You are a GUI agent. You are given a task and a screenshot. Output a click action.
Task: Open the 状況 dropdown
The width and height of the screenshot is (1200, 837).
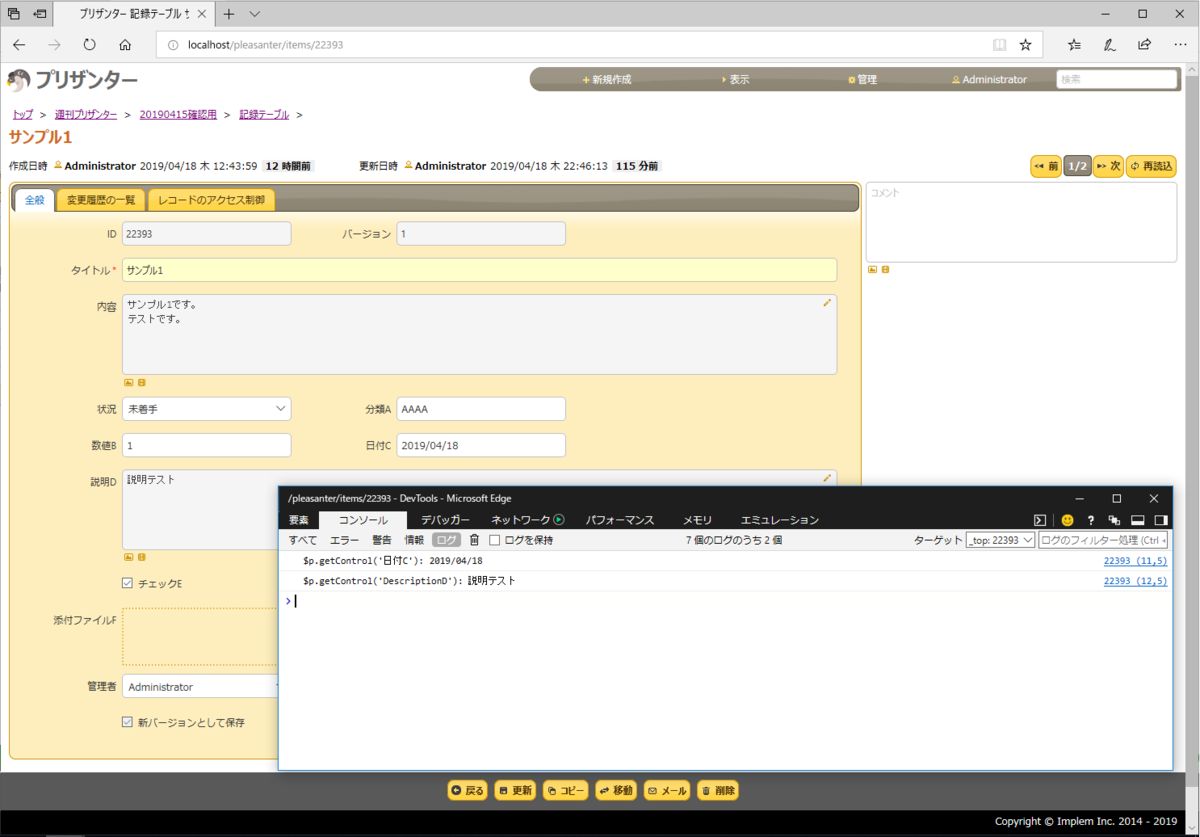pyautogui.click(x=207, y=409)
